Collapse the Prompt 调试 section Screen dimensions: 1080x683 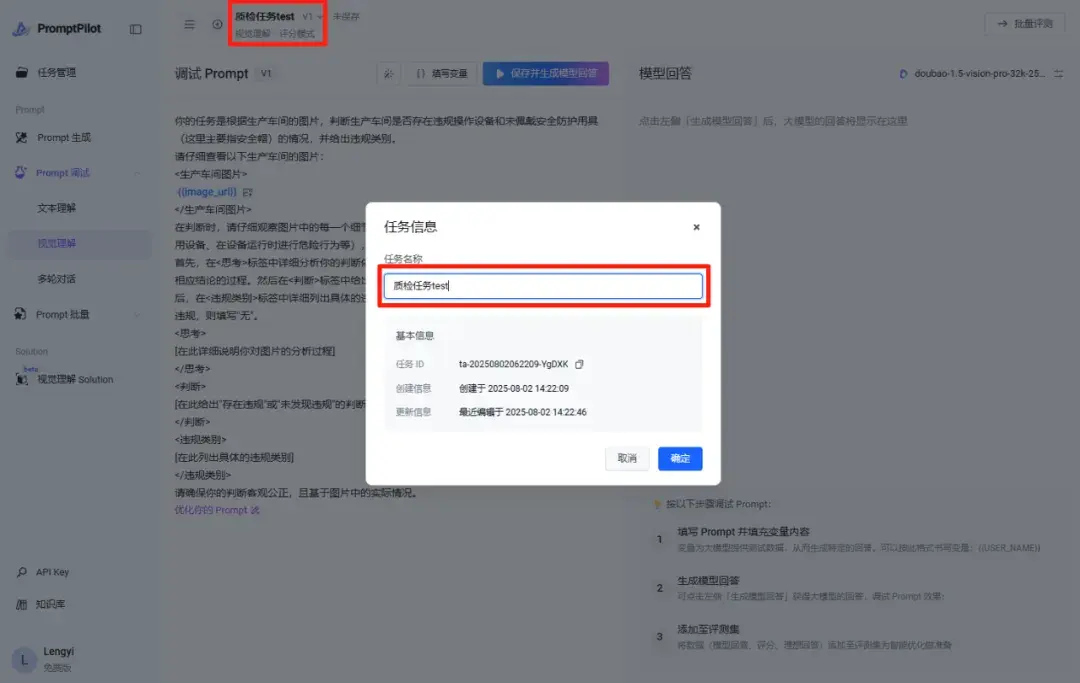point(136,173)
